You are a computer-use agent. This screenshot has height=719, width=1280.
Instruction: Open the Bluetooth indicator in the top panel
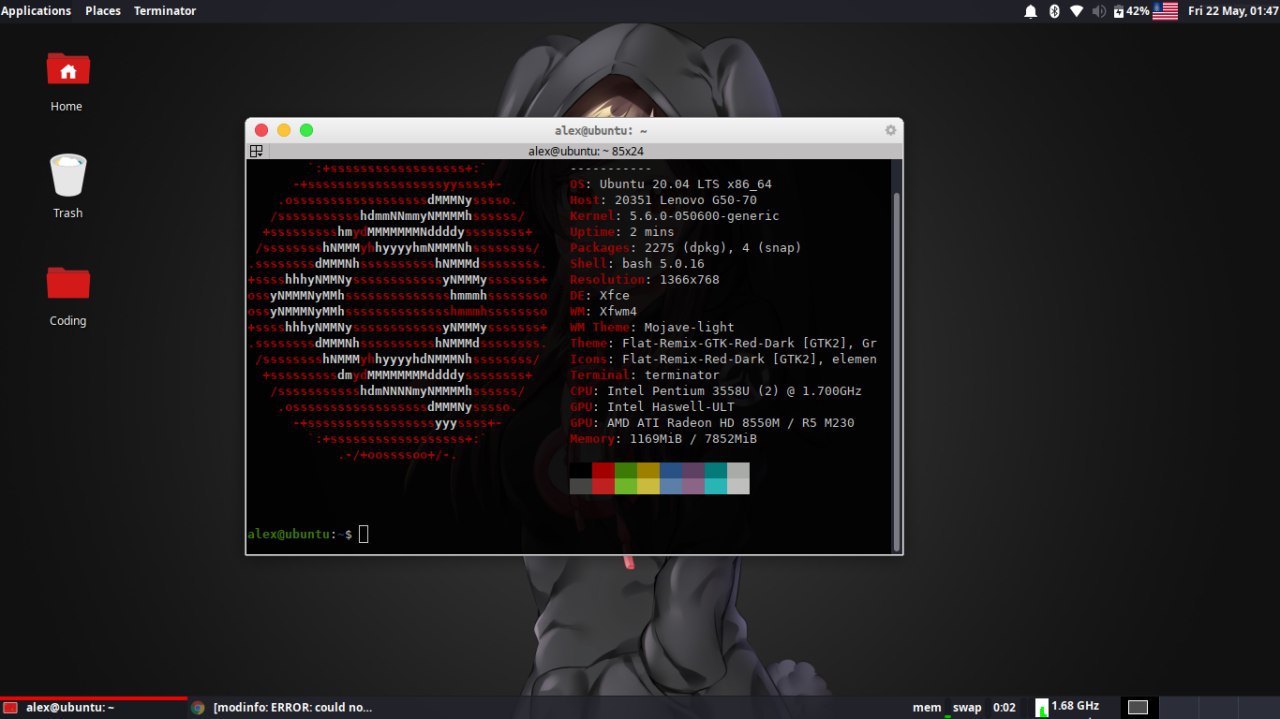pyautogui.click(x=1054, y=11)
